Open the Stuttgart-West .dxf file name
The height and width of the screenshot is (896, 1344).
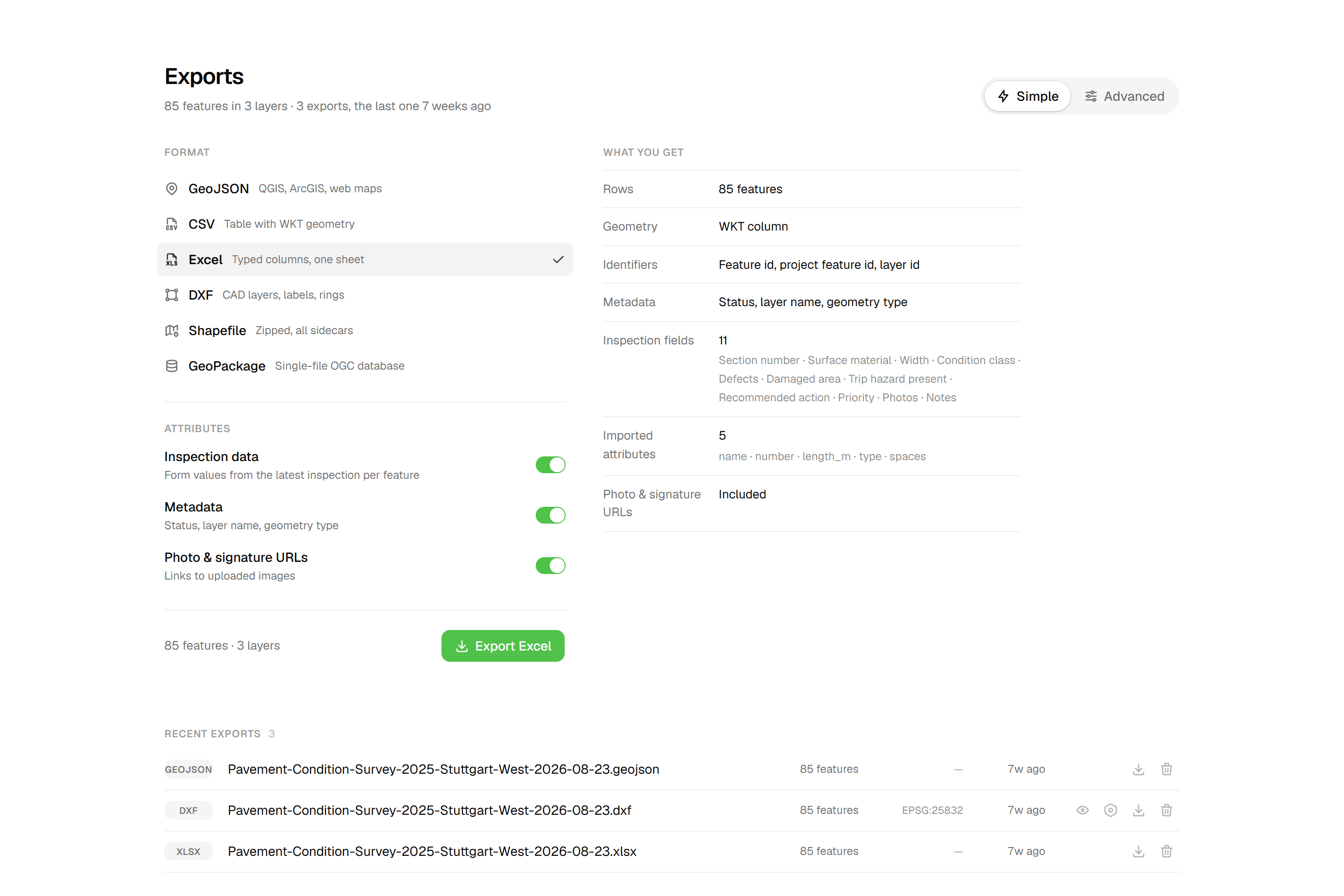430,810
